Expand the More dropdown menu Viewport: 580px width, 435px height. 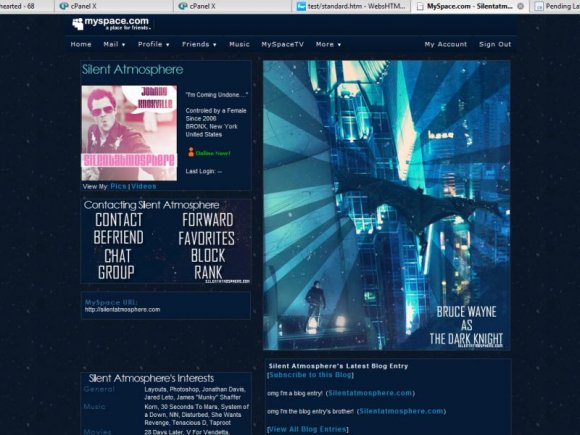[x=328, y=44]
